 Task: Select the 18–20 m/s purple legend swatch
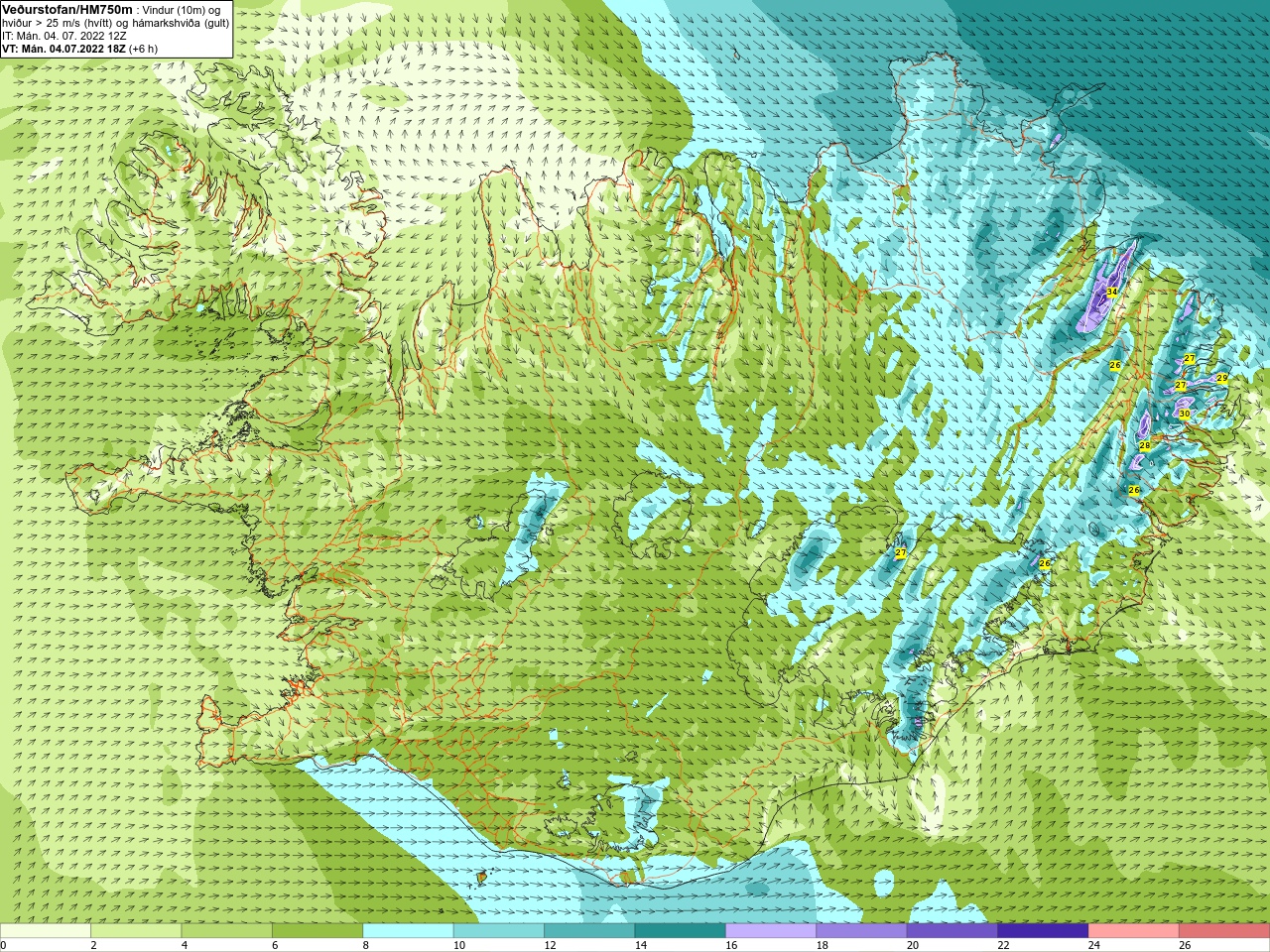[x=861, y=931]
